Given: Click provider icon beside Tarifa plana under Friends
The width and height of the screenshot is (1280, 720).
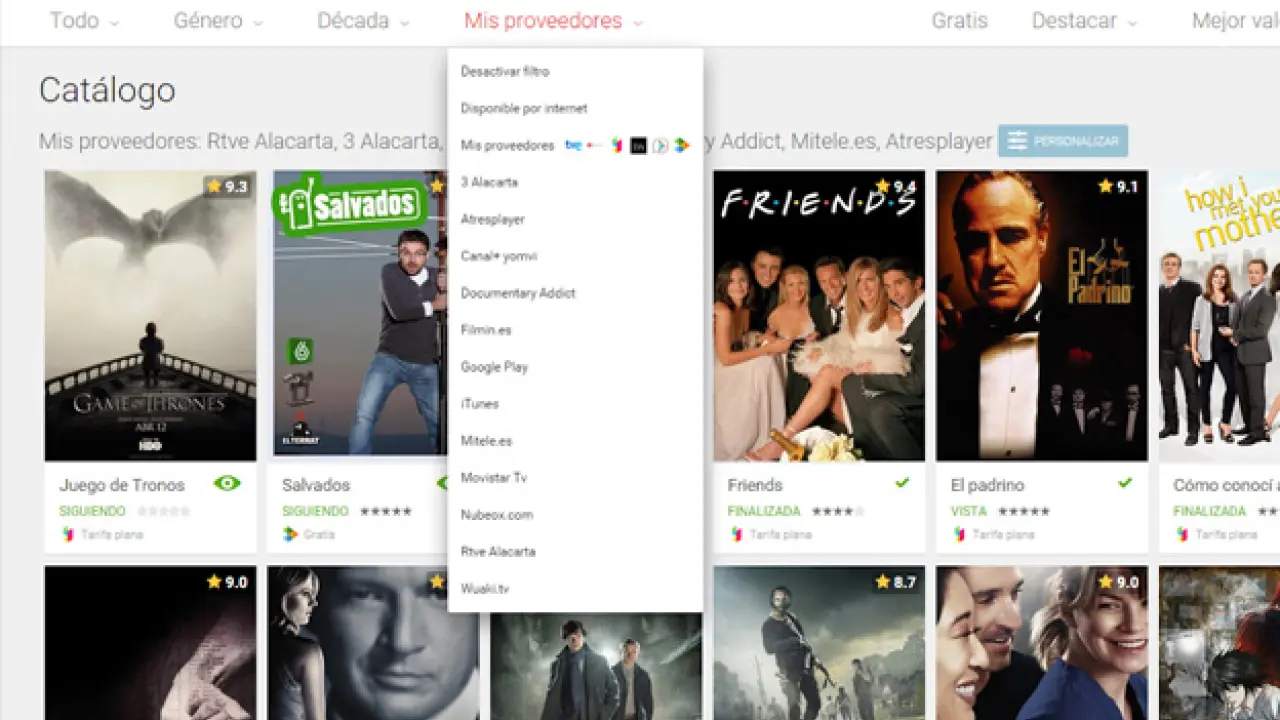Looking at the screenshot, I should coord(737,534).
